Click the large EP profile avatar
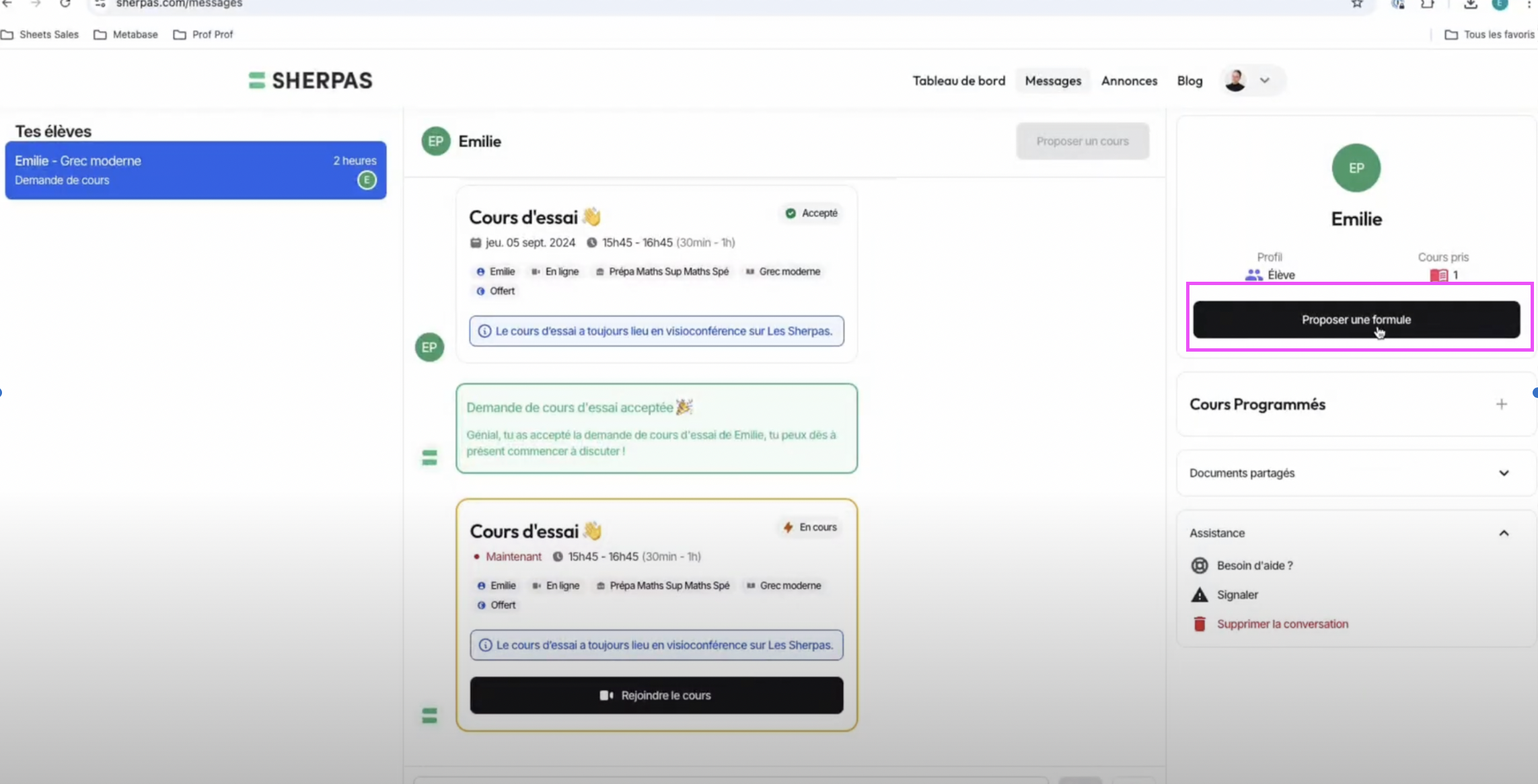Viewport: 1538px width, 784px height. (x=1356, y=168)
